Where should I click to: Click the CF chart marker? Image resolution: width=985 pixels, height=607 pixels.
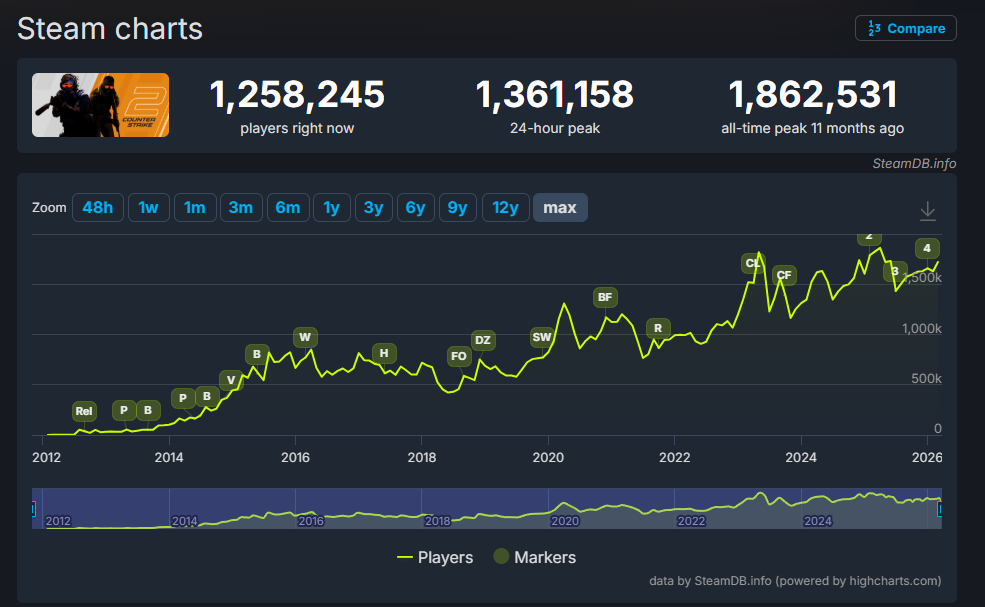(784, 275)
